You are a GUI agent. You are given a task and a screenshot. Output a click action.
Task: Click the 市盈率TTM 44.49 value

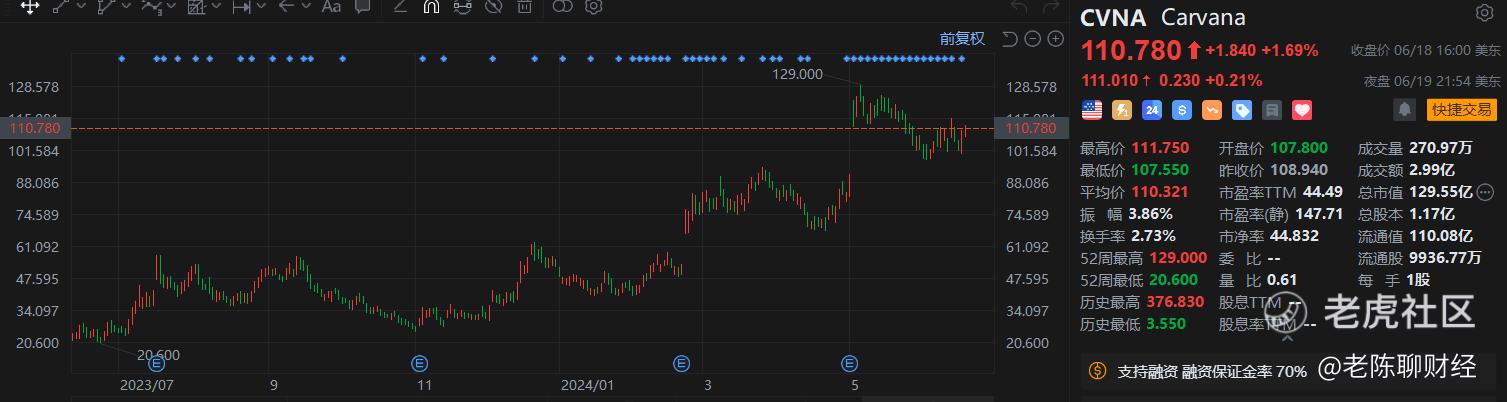coord(1321,192)
